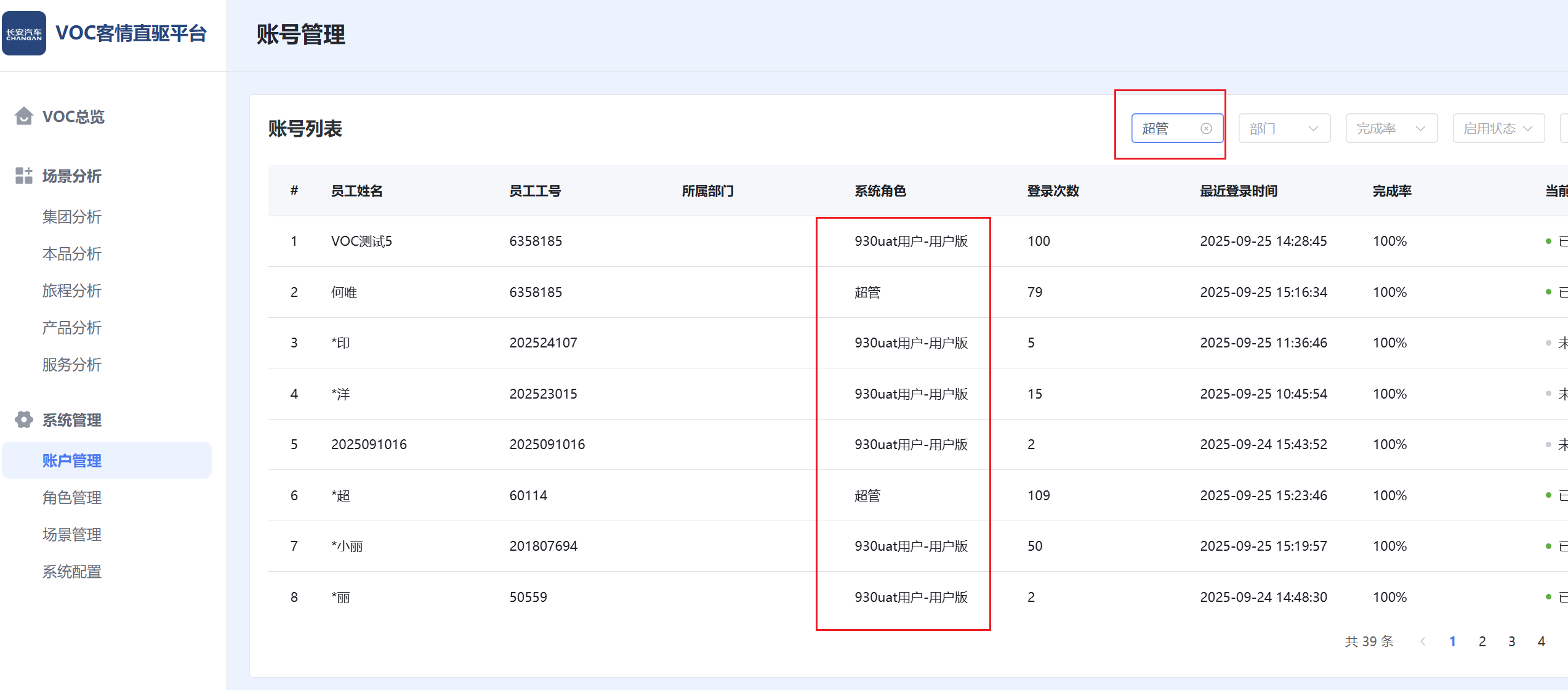The image size is (1568, 690).
Task: Go to page 2
Action: pyautogui.click(x=1482, y=641)
